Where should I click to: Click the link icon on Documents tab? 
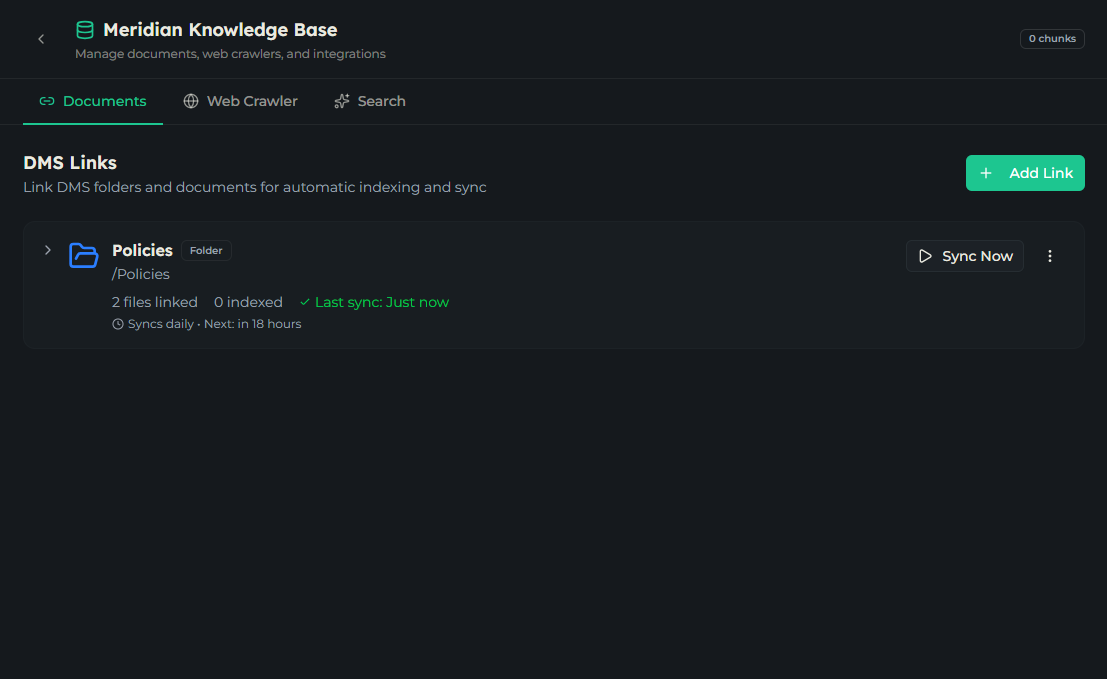coord(47,101)
